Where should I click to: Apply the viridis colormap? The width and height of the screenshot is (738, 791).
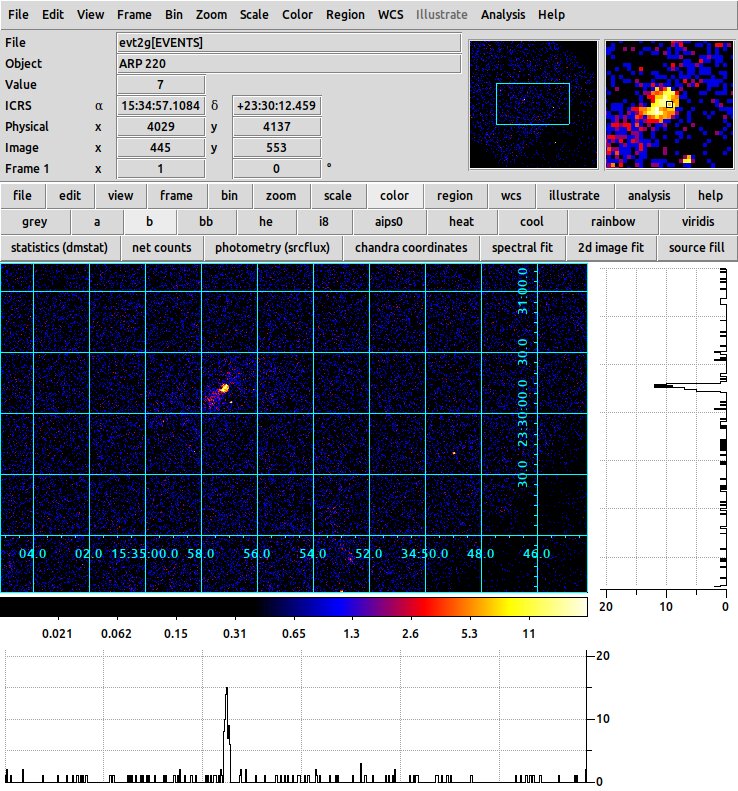(698, 222)
